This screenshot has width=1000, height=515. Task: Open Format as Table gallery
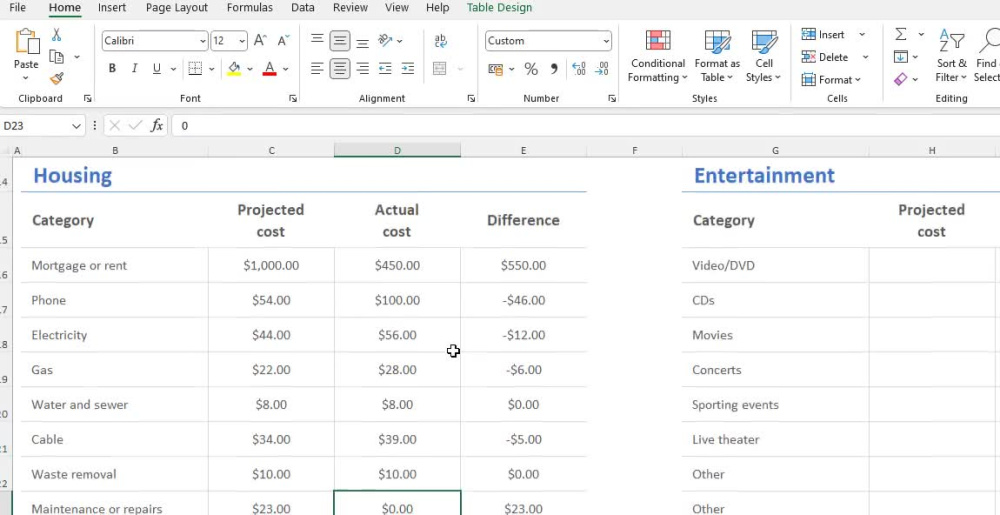click(x=717, y=56)
